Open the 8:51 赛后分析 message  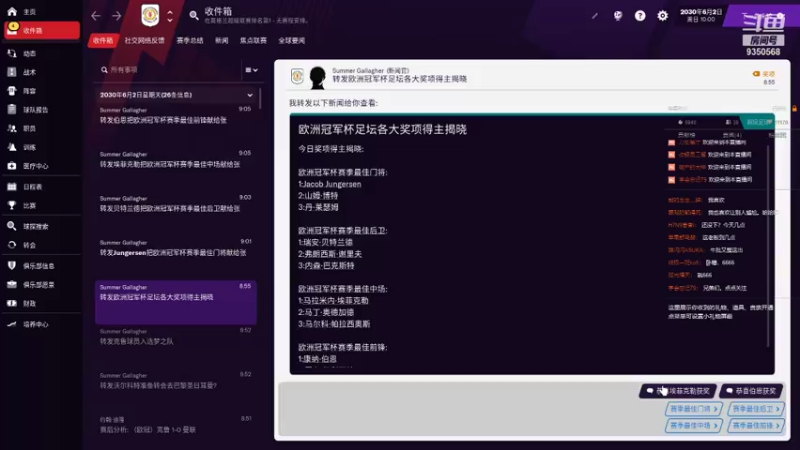(x=176, y=425)
